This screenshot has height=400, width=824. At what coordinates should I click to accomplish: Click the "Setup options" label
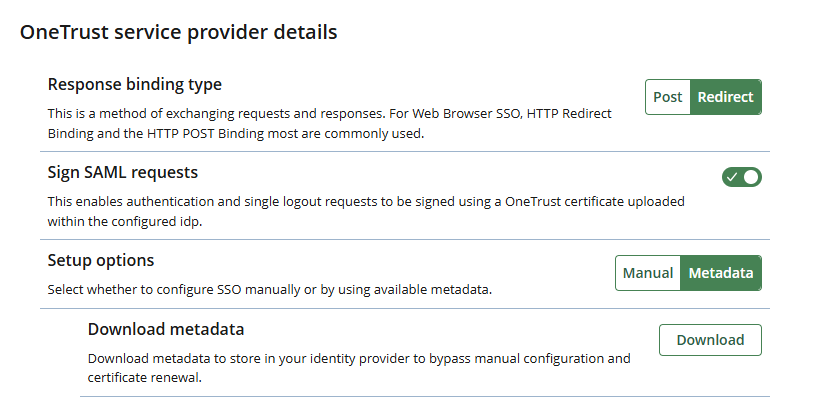pos(101,260)
